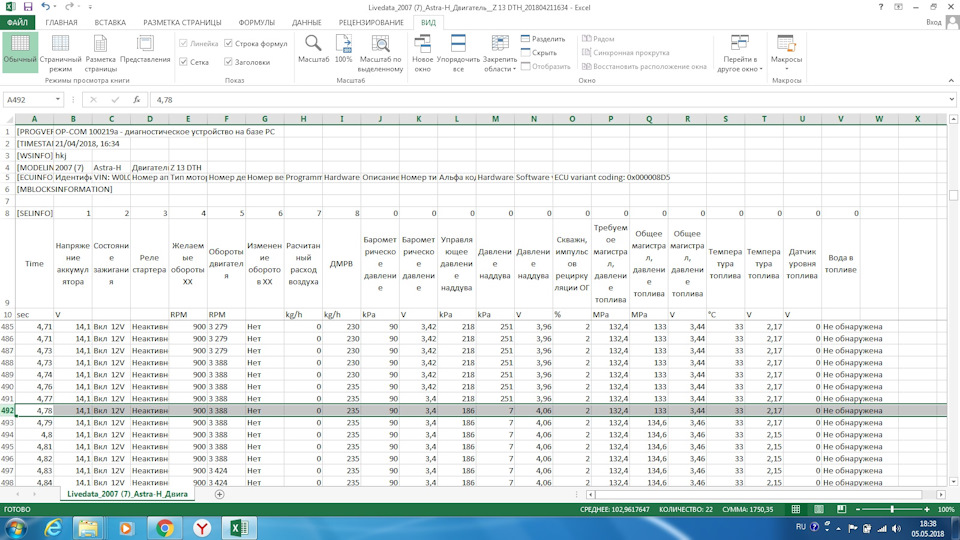Insert a function with the fx button
The image size is (960, 540).
[x=137, y=100]
